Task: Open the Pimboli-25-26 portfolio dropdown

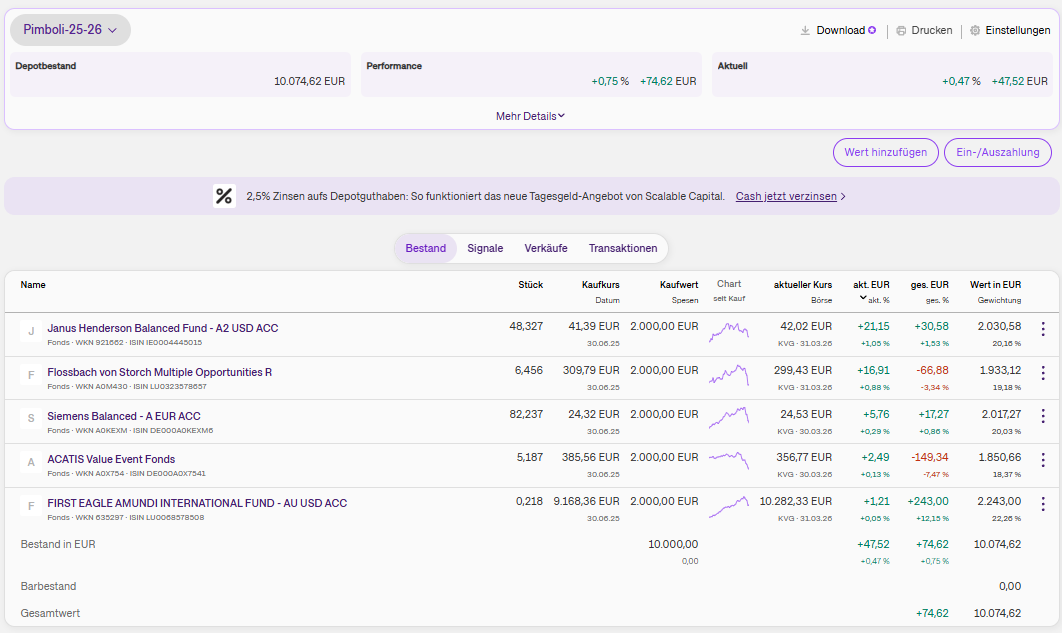Action: tap(70, 30)
